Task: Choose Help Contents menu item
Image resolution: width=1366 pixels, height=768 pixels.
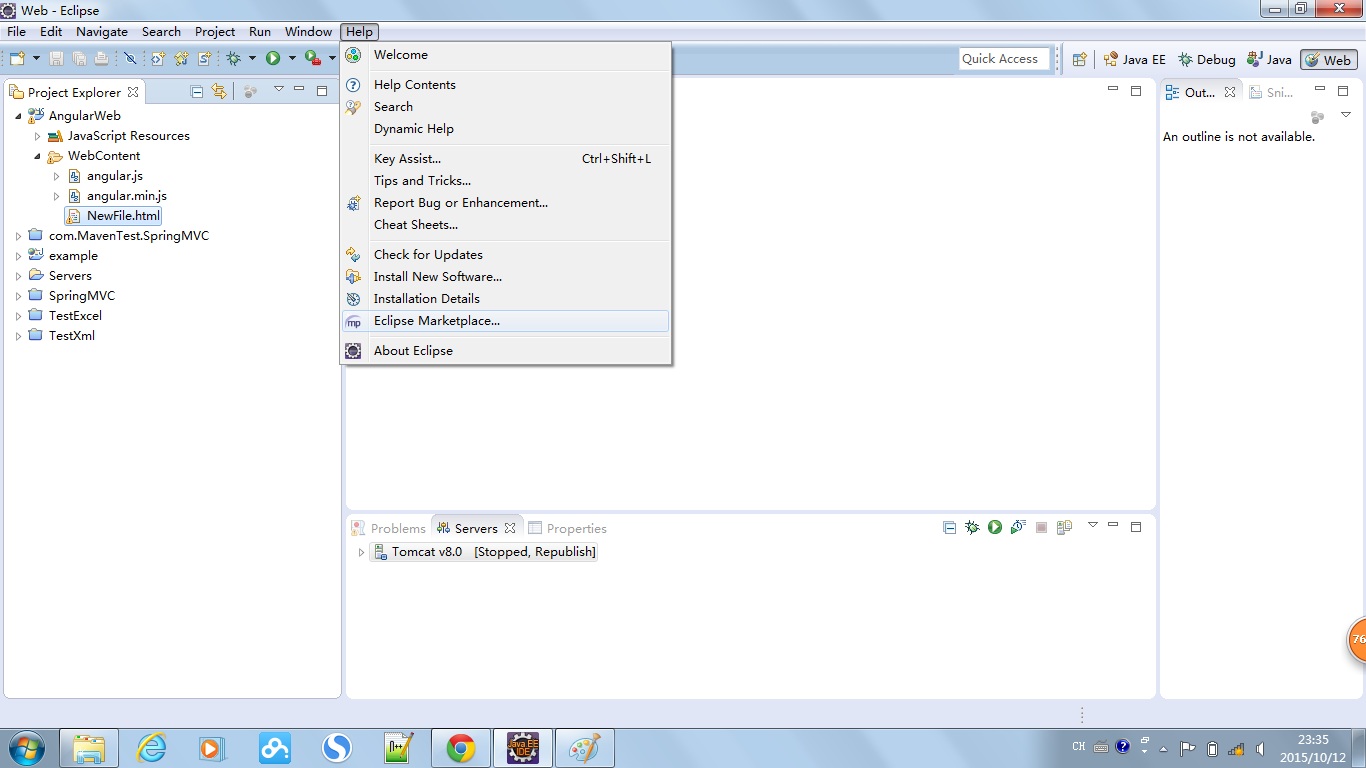Action: (506, 85)
